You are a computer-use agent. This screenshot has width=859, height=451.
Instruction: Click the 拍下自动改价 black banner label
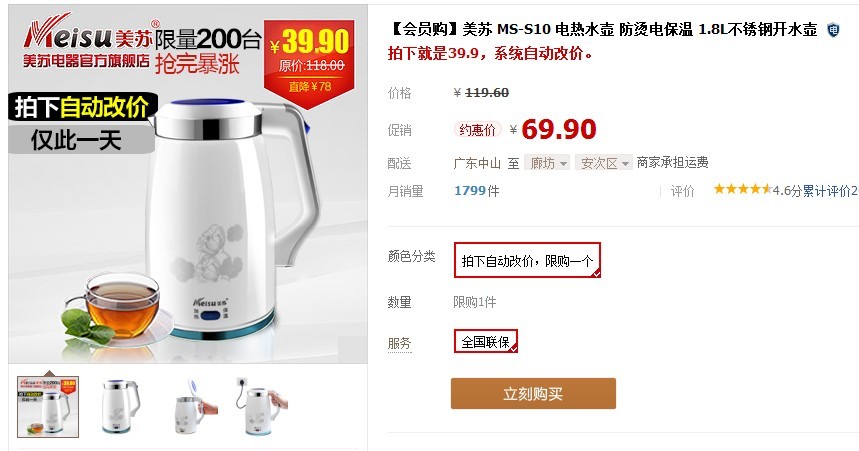point(83,106)
